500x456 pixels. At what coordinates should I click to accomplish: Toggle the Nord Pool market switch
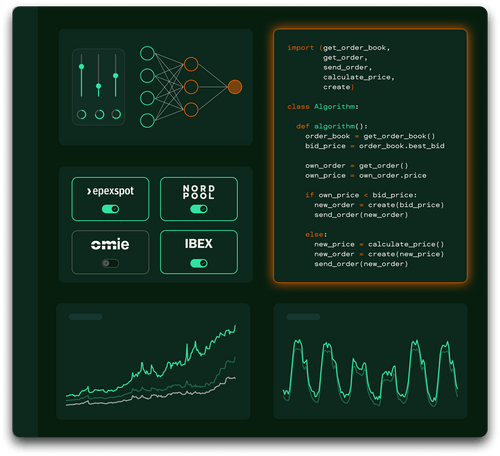199,209
